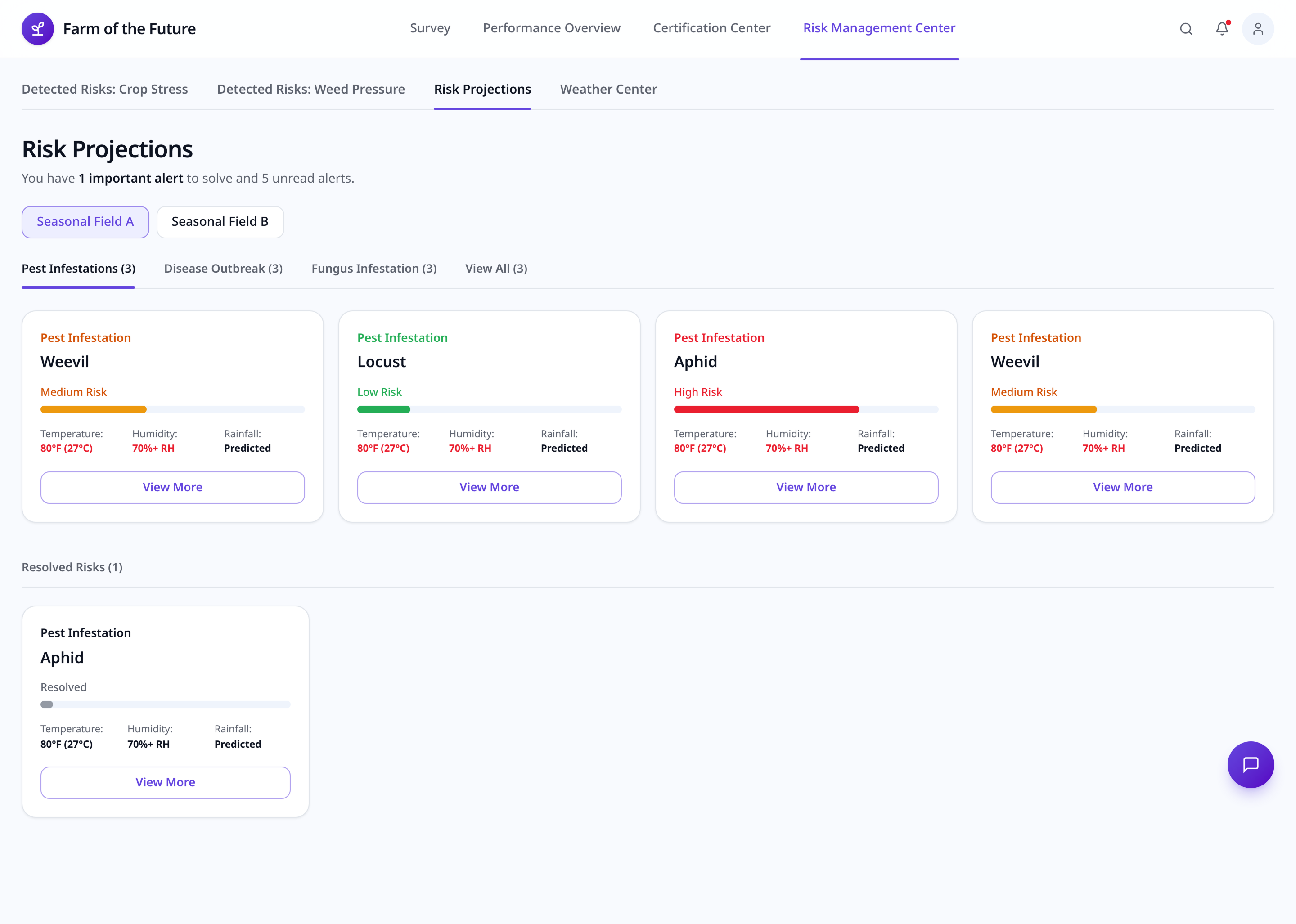Click the Farm of the Future title
The width and height of the screenshot is (1296, 924).
129,29
